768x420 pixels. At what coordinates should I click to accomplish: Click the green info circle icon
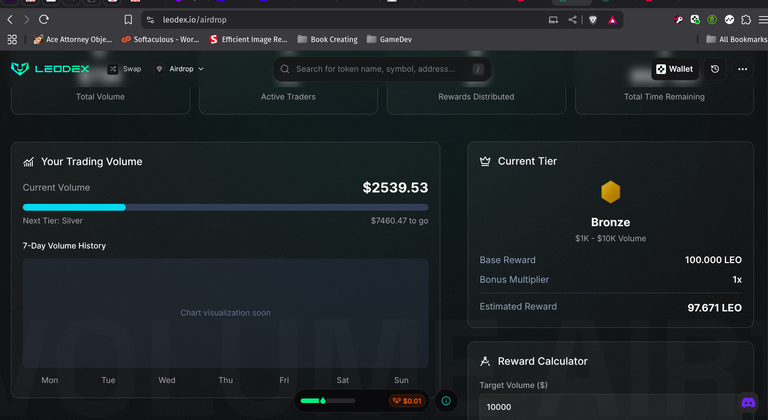click(446, 401)
